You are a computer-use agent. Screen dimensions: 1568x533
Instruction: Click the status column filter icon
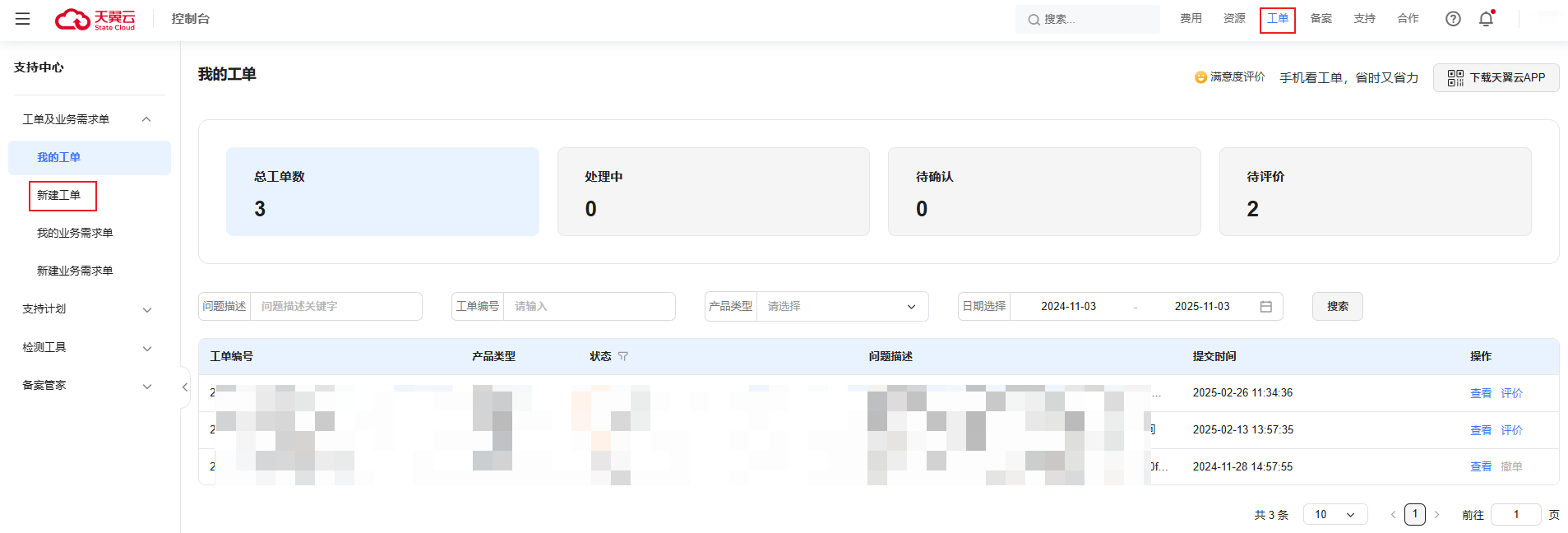coord(623,356)
